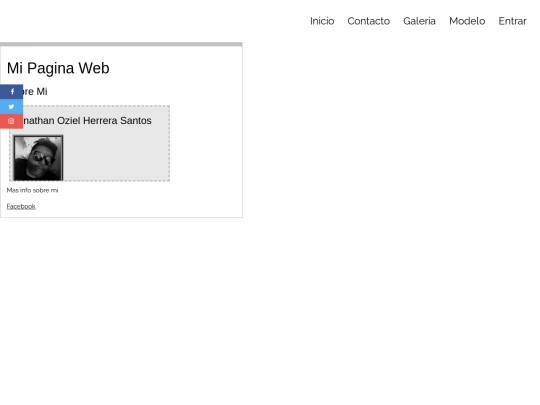Viewport: 540px width, 405px height.
Task: Click the Twitter share icon
Action: point(11,106)
